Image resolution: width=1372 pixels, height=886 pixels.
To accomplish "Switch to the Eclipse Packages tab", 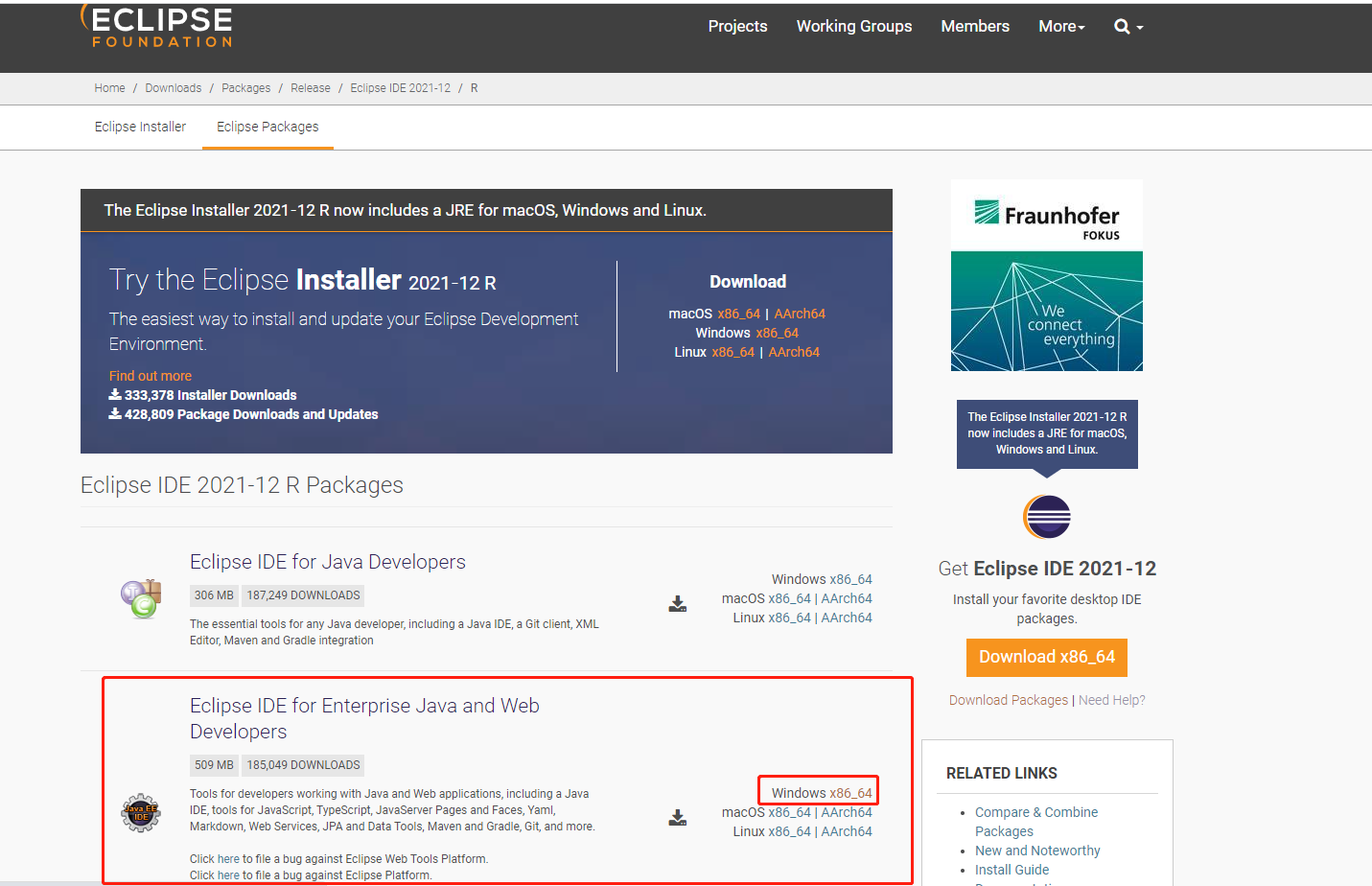I will [267, 127].
